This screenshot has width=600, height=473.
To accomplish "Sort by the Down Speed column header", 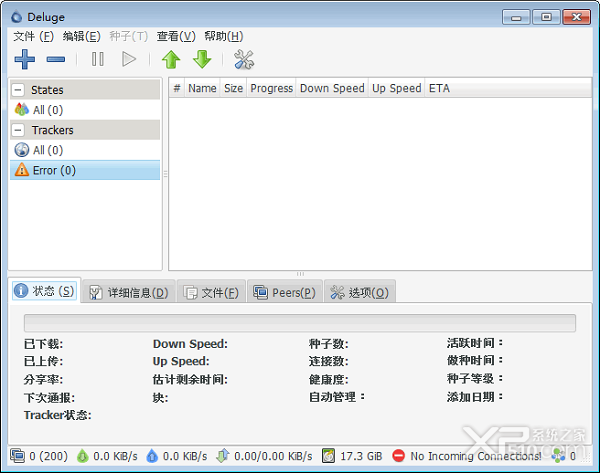I will 332,88.
